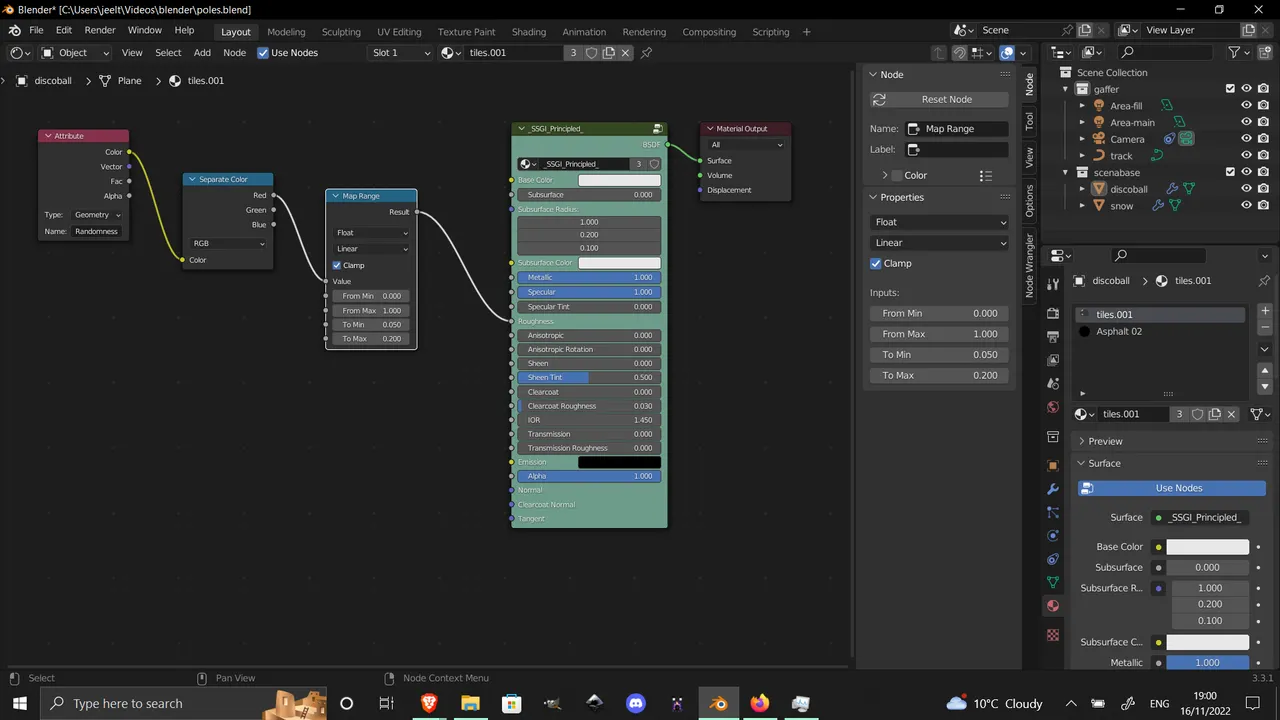
Task: Open the Tool properties tab icon
Action: pyautogui.click(x=1053, y=285)
